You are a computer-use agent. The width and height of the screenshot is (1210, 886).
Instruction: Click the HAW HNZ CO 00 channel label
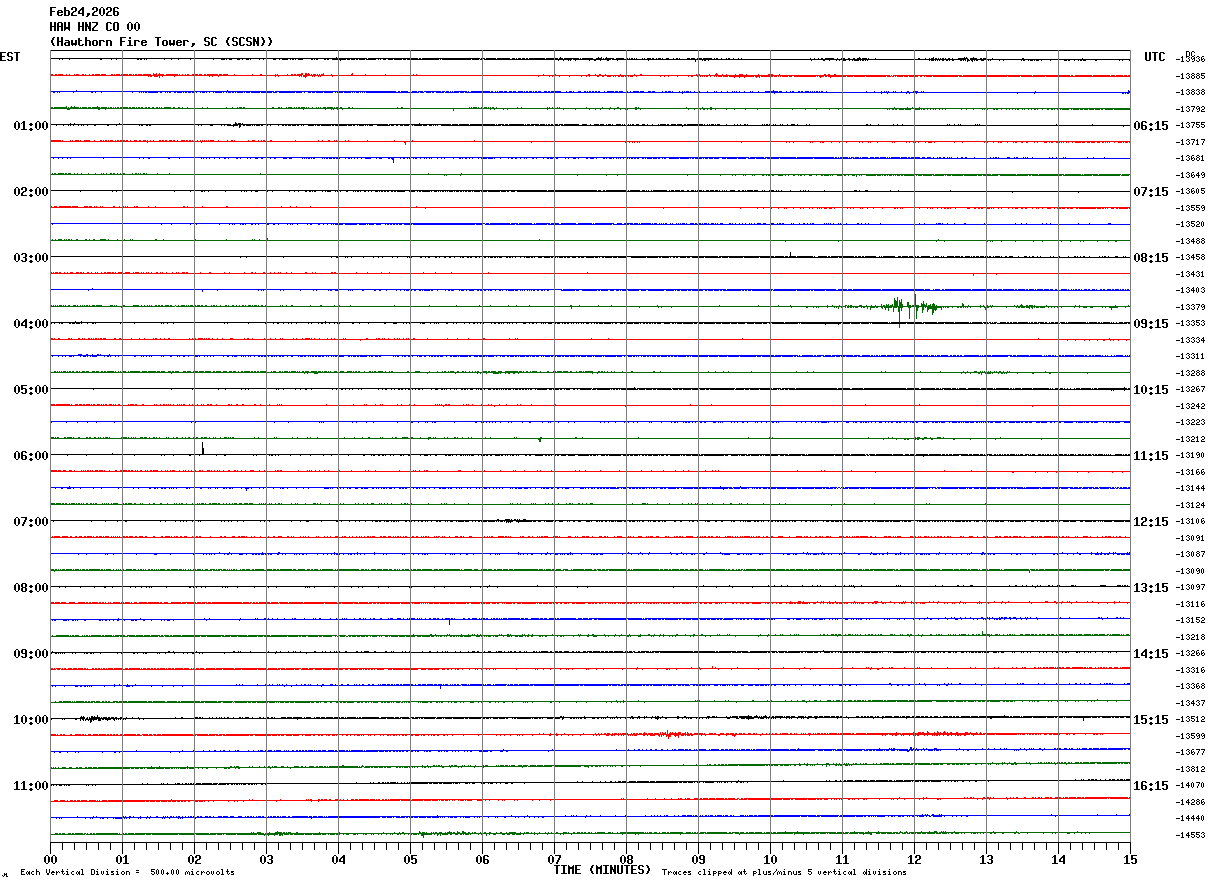tap(95, 27)
